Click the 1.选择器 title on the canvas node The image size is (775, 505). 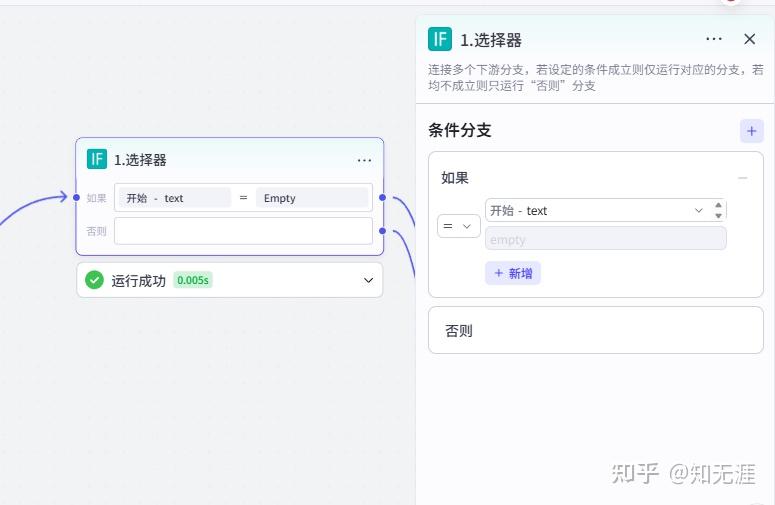click(140, 160)
